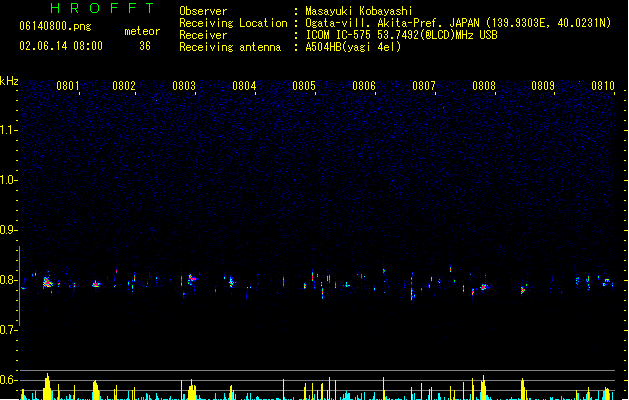629x400 pixels.
Task: Select the filename 06140800.png
Action: tap(55, 26)
